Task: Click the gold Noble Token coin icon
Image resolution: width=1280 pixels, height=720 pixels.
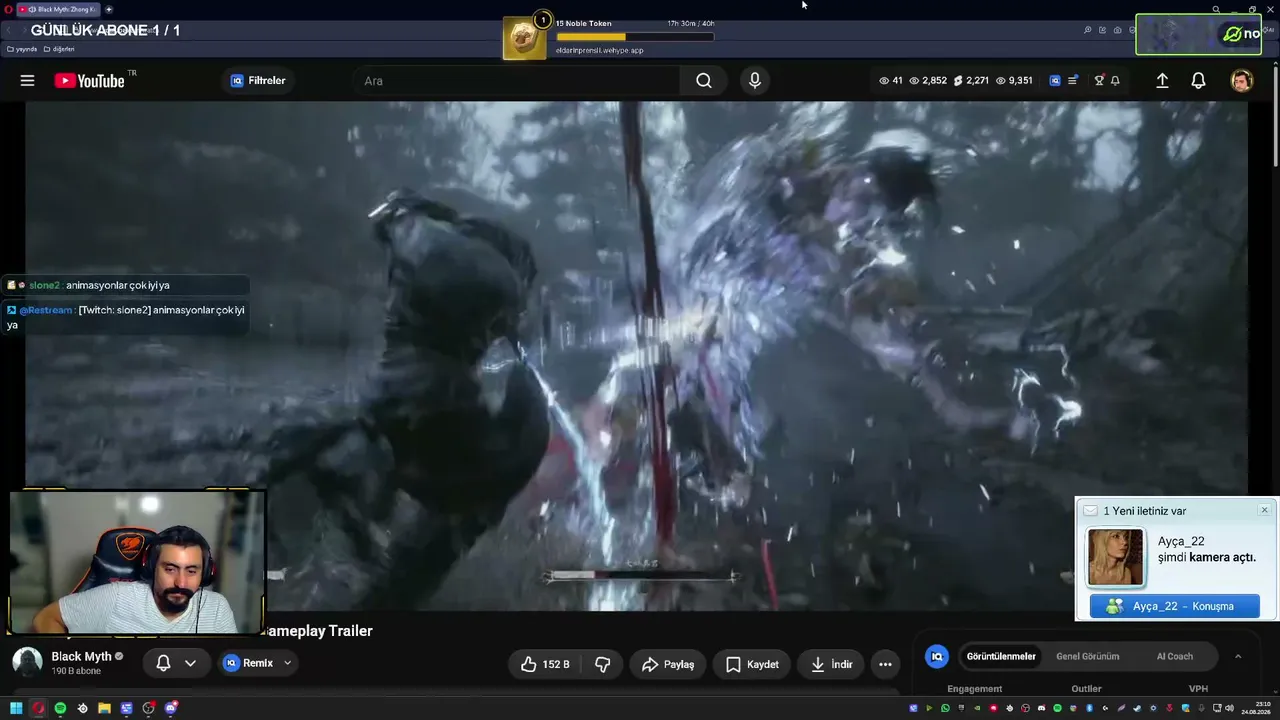Action: point(524,38)
